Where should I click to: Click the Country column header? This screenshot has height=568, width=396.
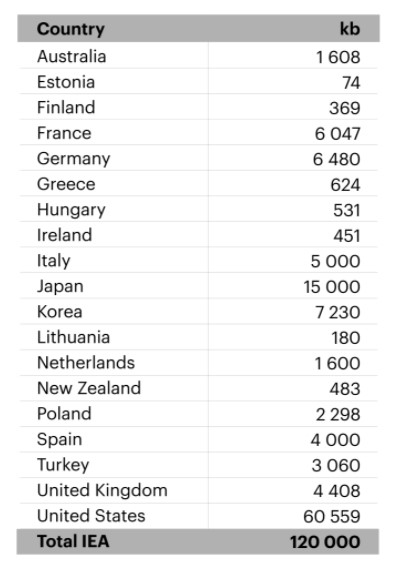pyautogui.click(x=71, y=29)
